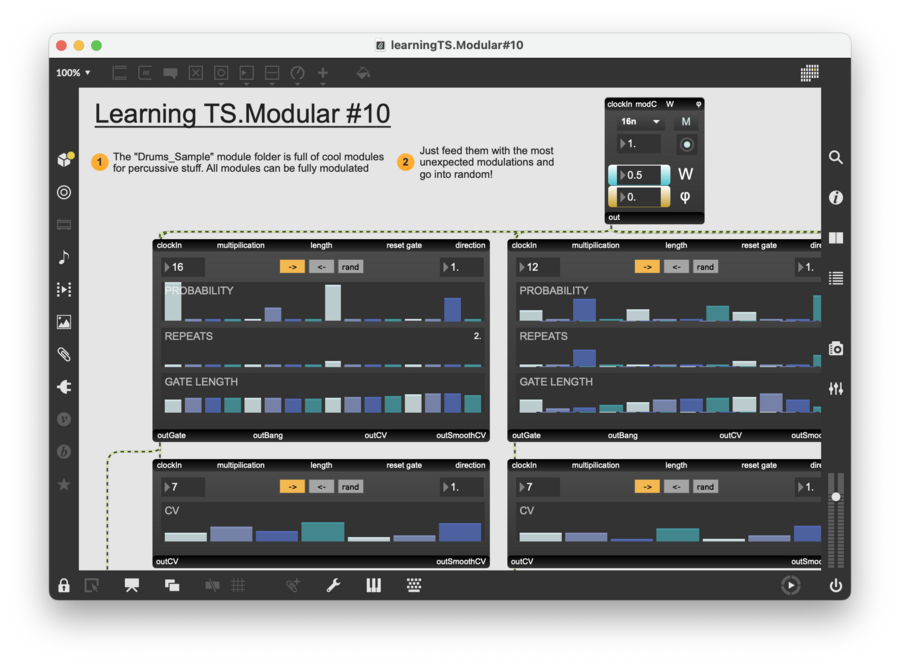Open the images browser in left sidebar
The width and height of the screenshot is (900, 665).
pos(64,322)
